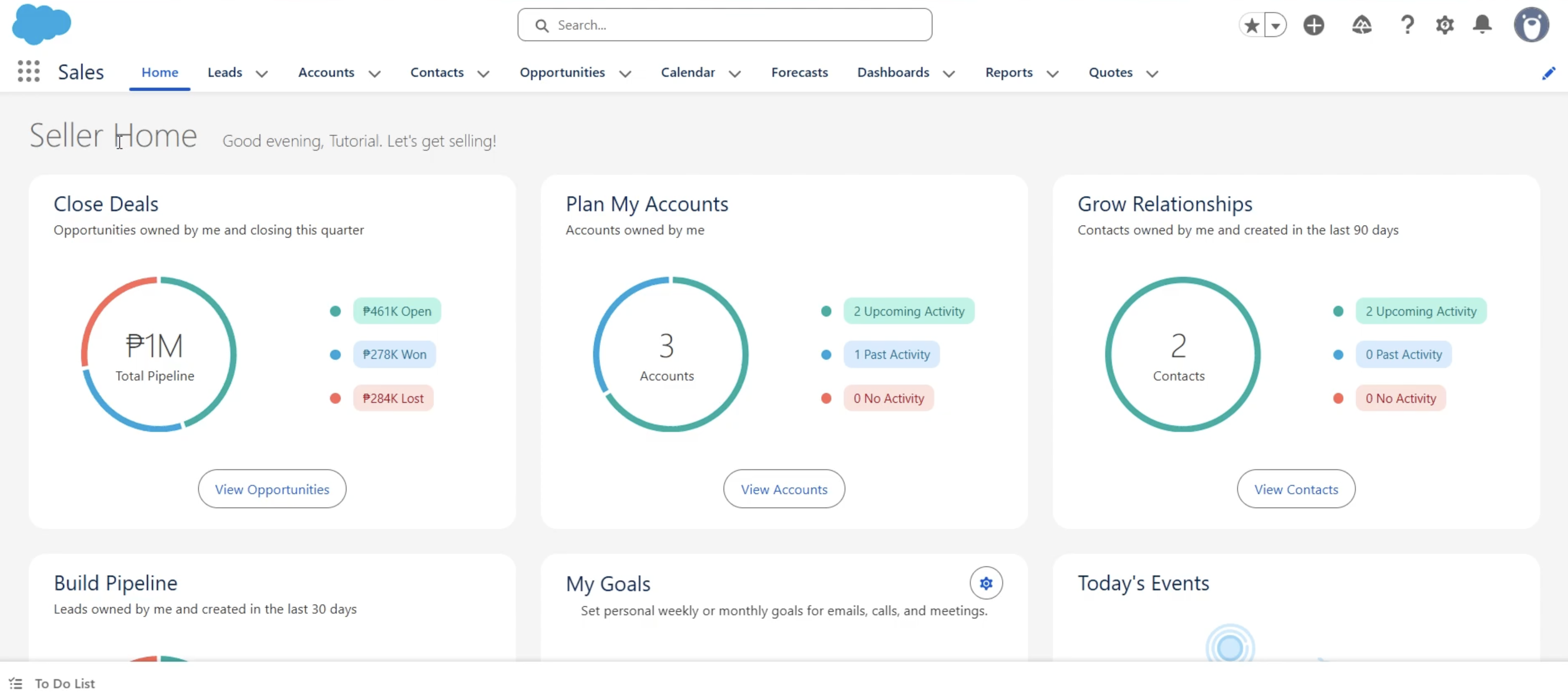
Task: Click 0 No Activity in Grow Relationships
Action: tap(1400, 398)
